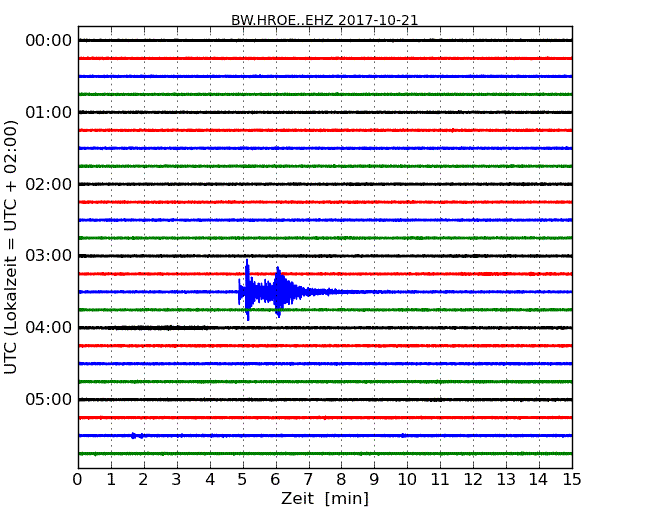Click the x-axis tick label 15
Viewport: 650px width, 520px height.
572,480
